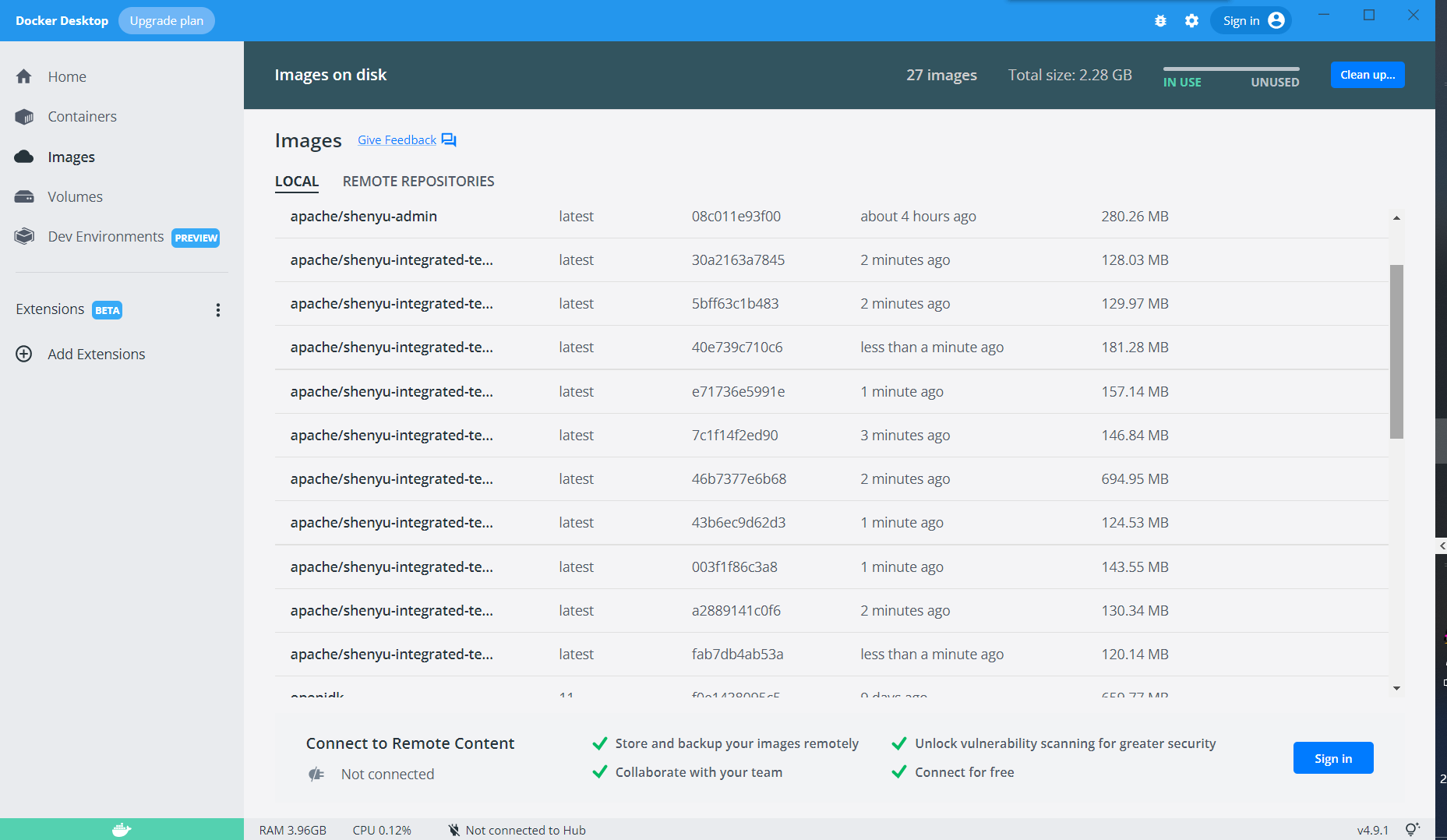Click image ID 40e739c710c6

tap(737, 348)
